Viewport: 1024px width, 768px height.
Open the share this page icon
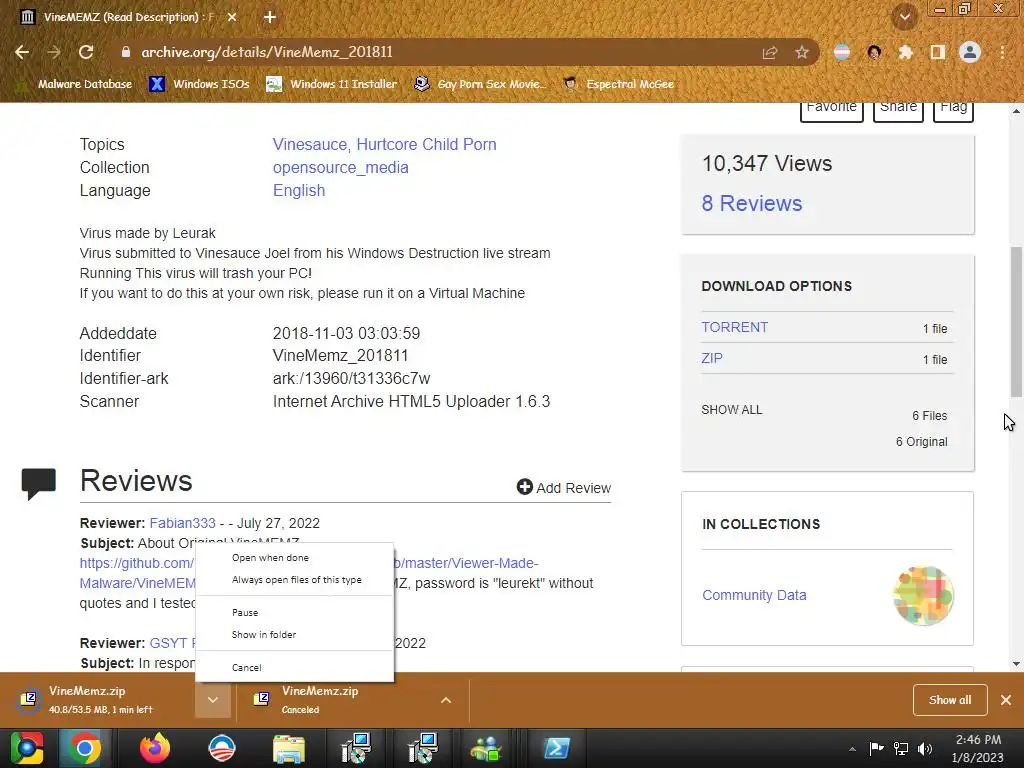pos(770,53)
